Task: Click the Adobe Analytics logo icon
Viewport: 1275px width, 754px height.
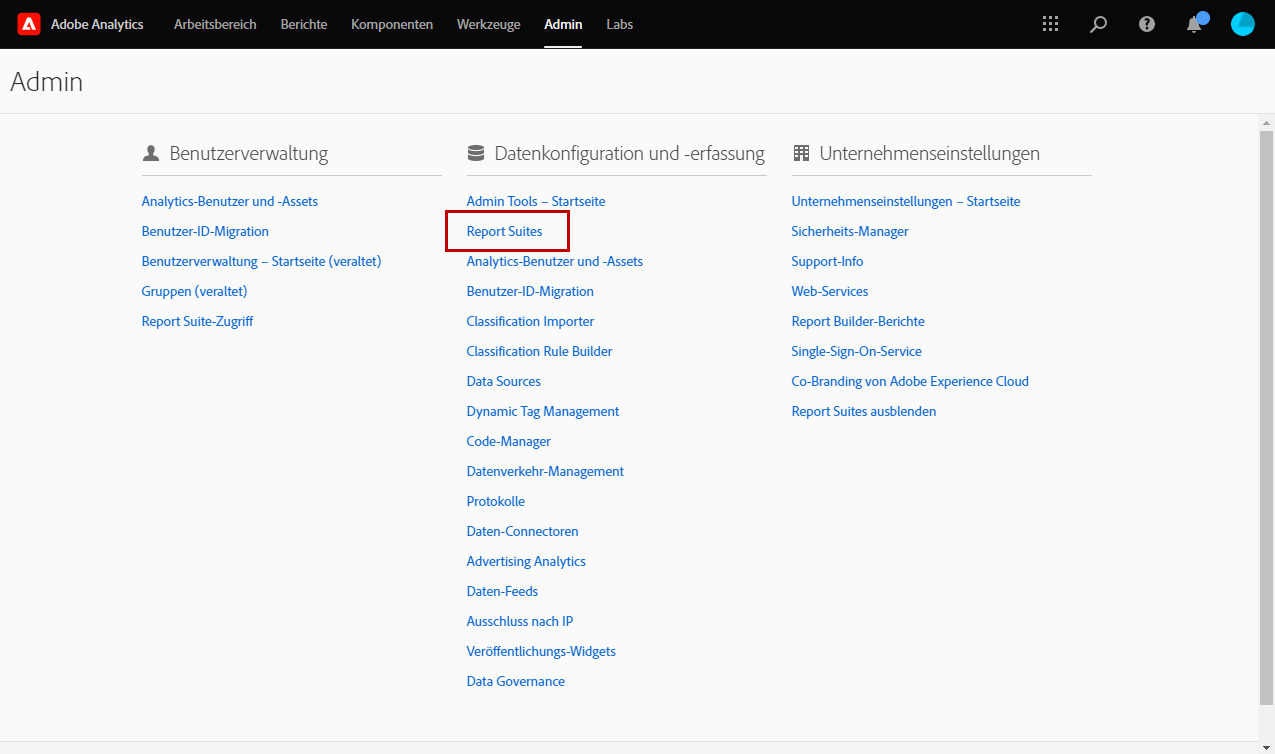Action: [29, 24]
